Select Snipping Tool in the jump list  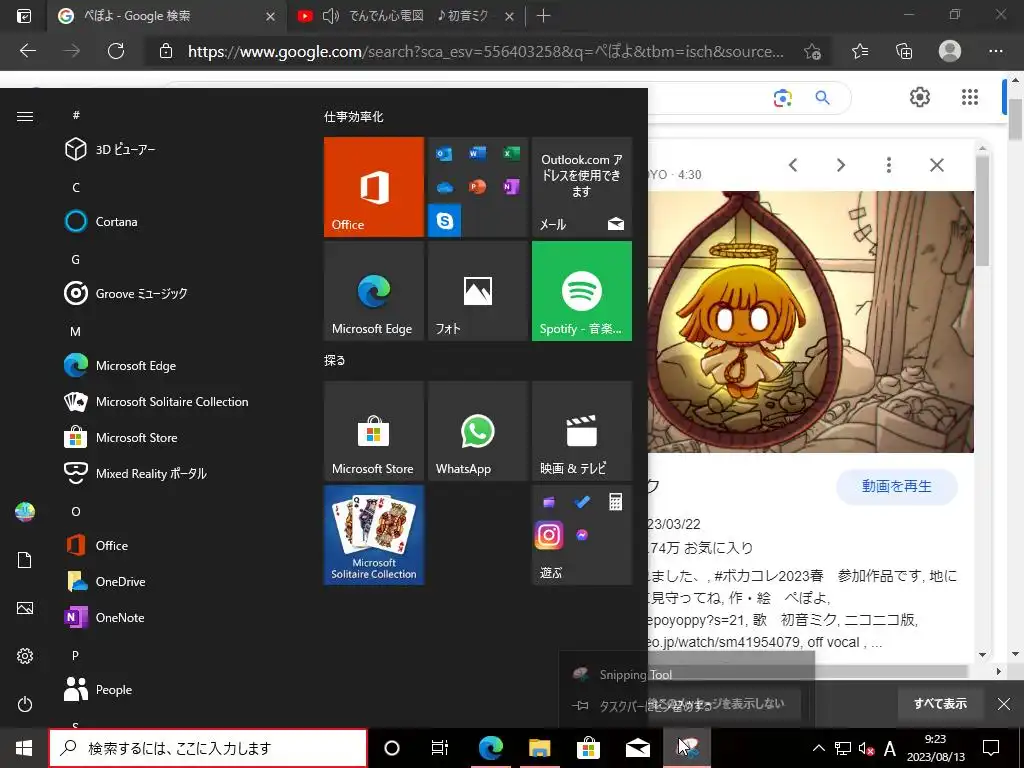(687, 675)
